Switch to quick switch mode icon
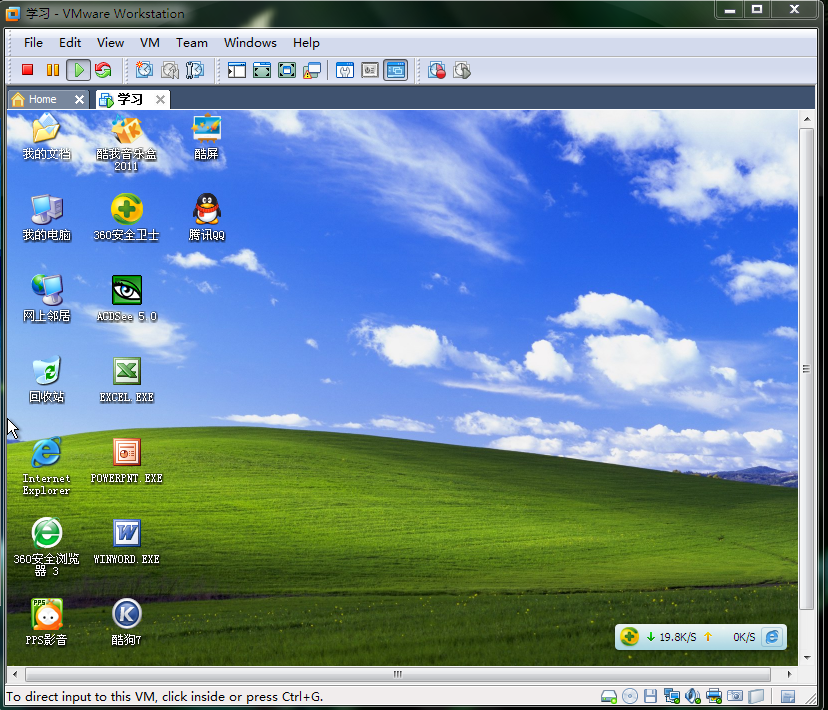Screen dimensions: 828x710 click(x=262, y=70)
